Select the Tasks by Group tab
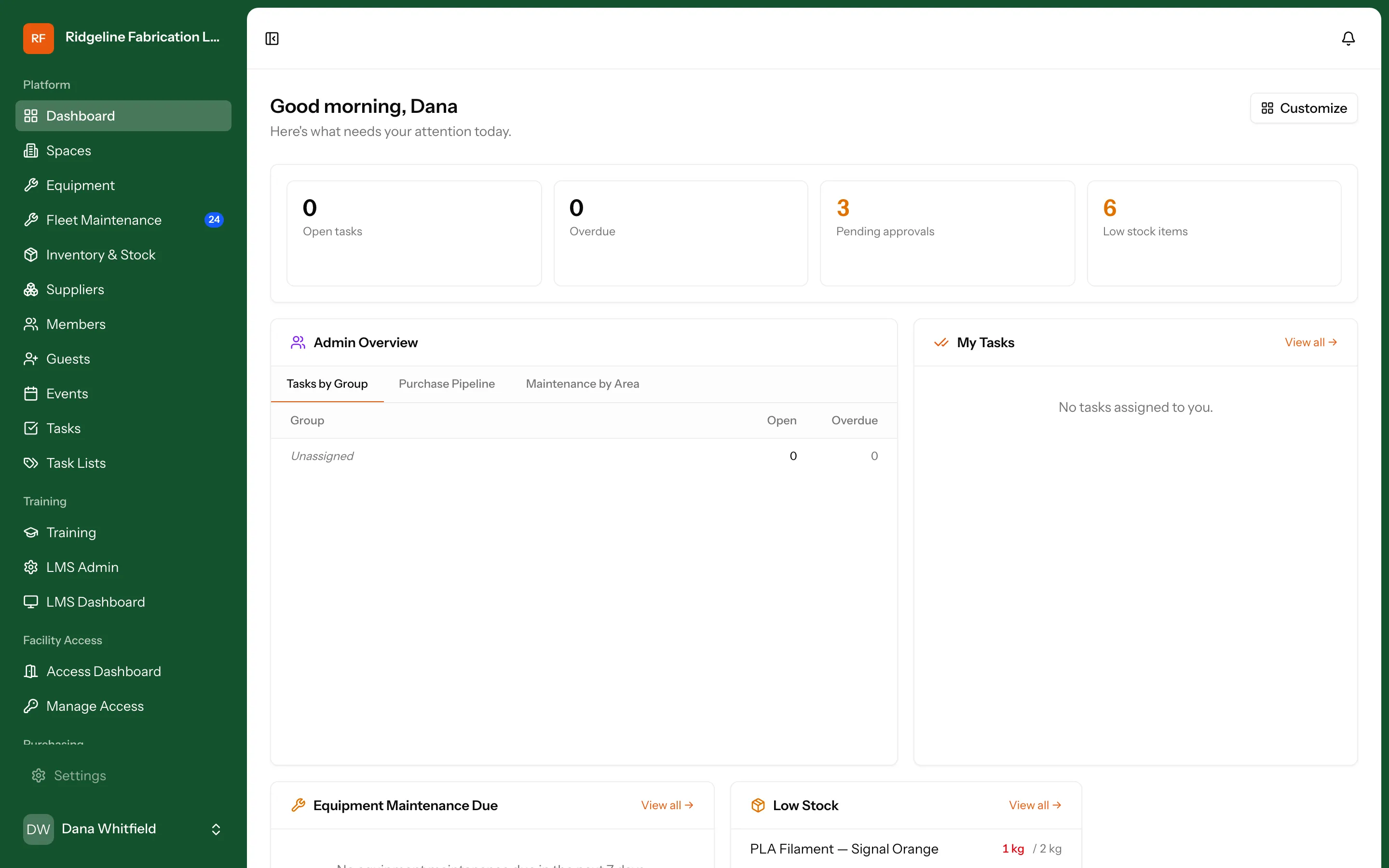 coord(327,383)
